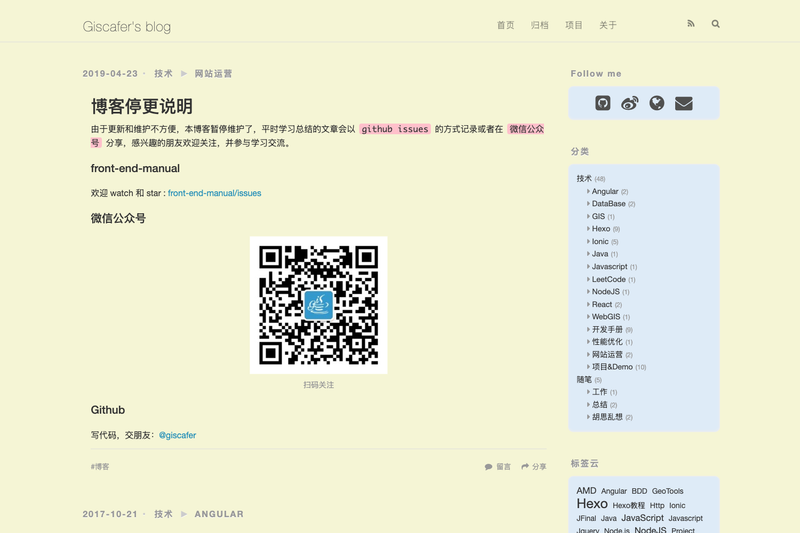Select Http tag in tag cloud
Image resolution: width=800 pixels, height=533 pixels.
click(657, 505)
